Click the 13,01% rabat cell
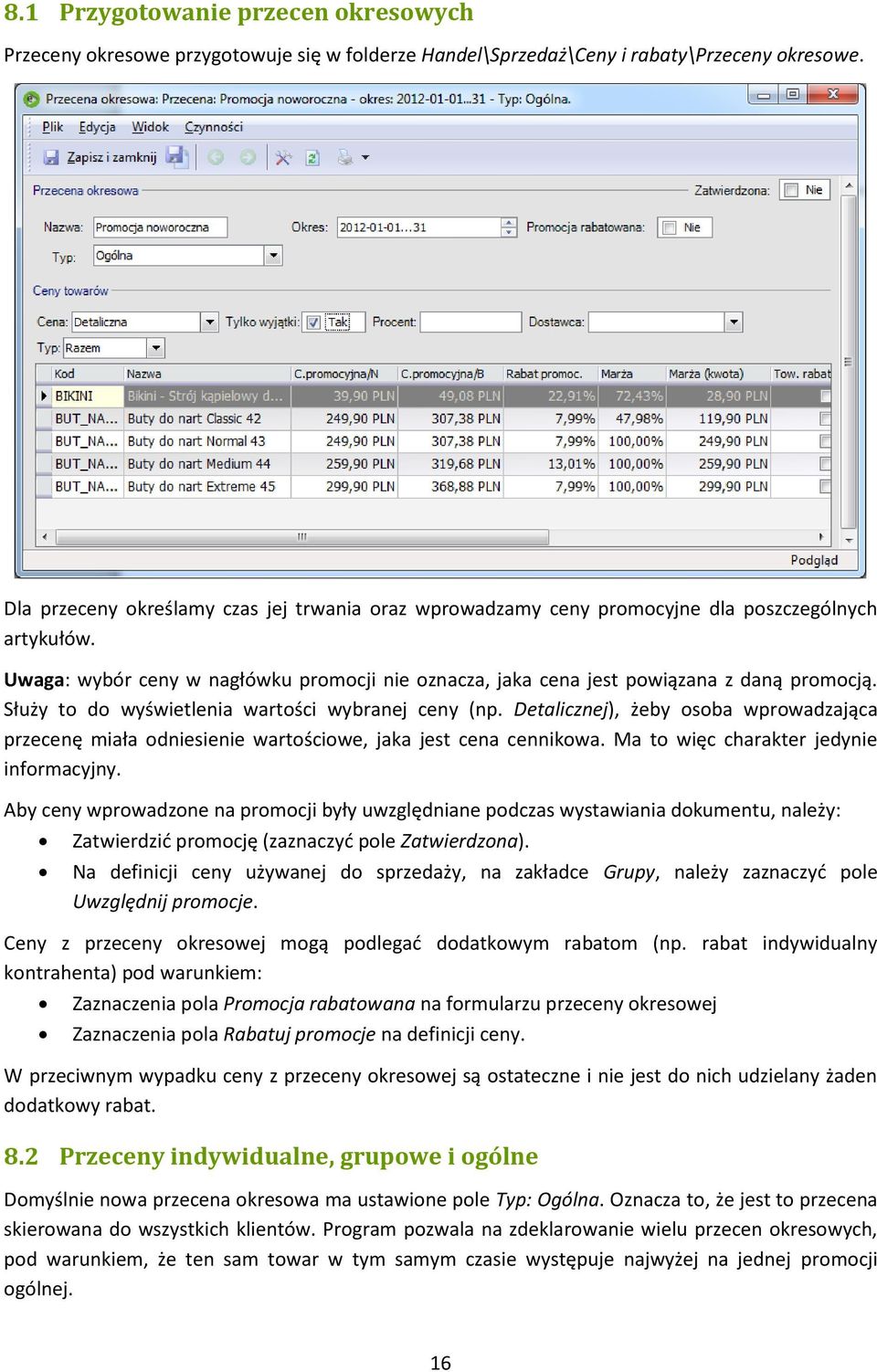Viewport: 877px width, 1372px height. coord(551,464)
